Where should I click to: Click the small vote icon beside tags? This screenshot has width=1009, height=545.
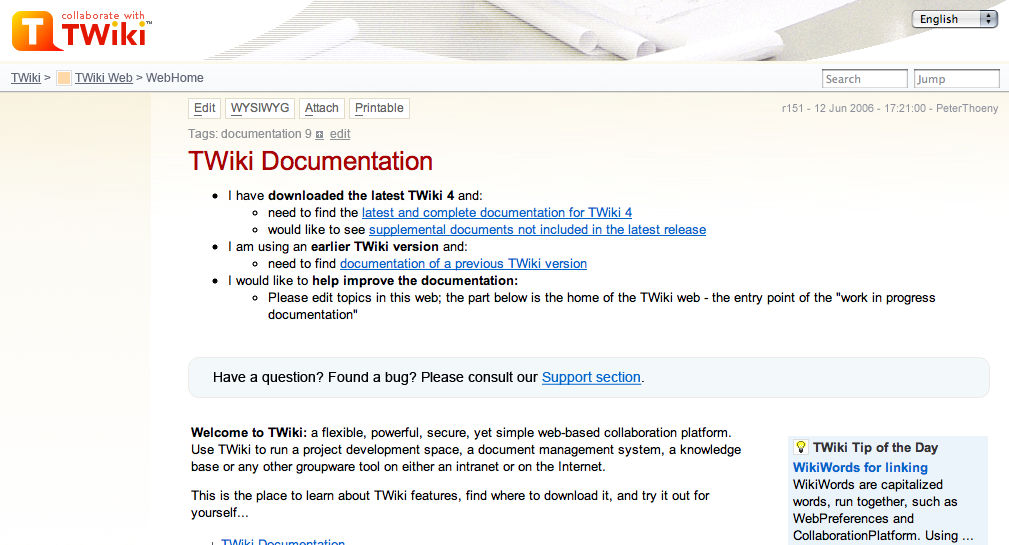click(319, 134)
